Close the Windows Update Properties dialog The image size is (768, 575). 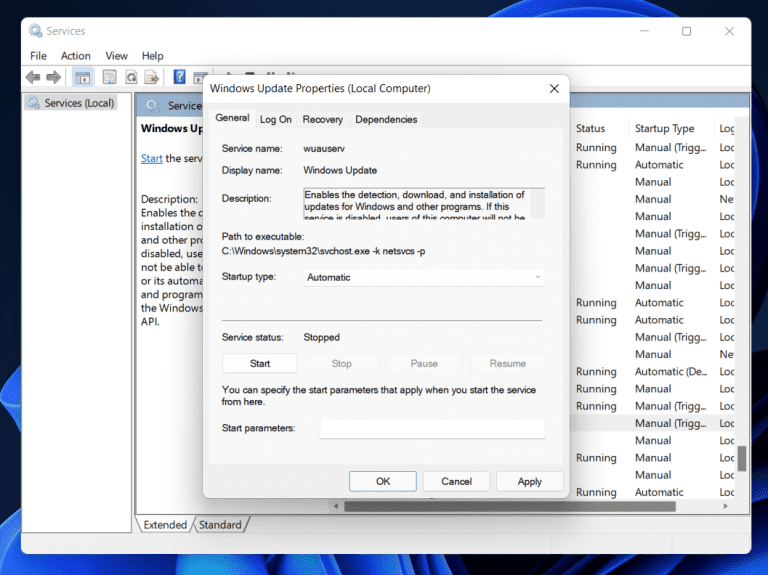(554, 89)
